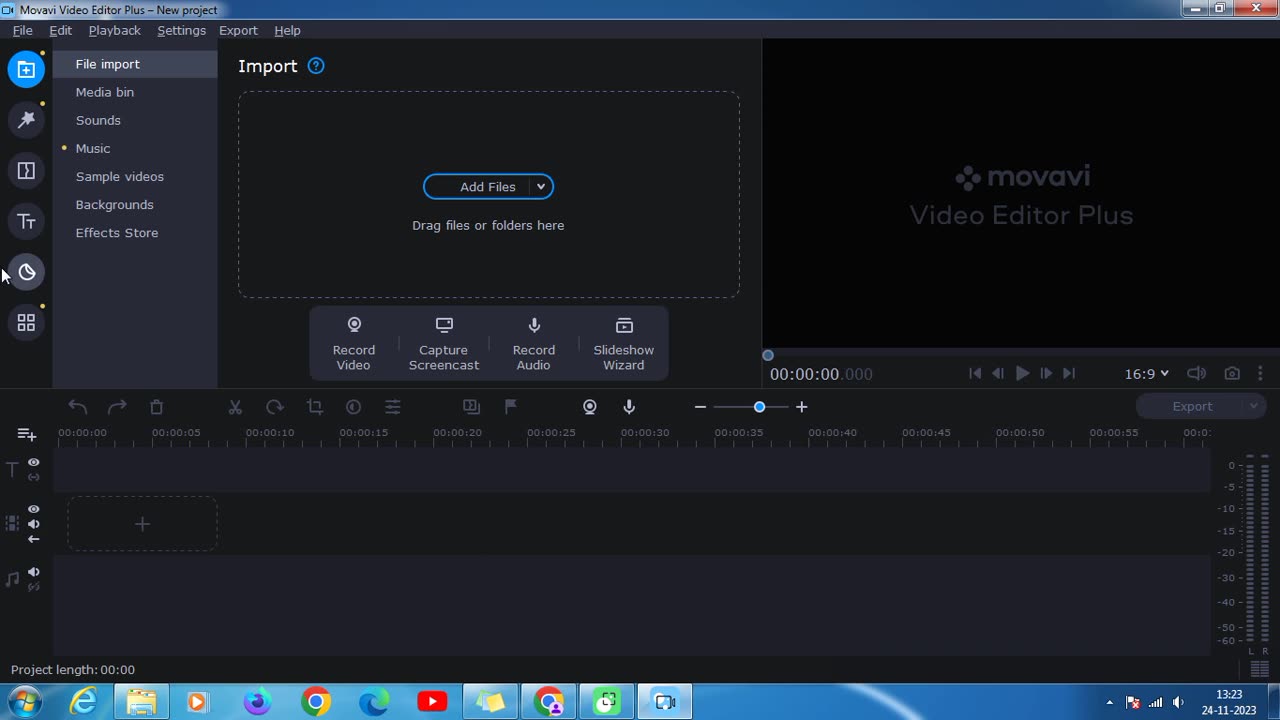Select the Media bin tab
Image resolution: width=1280 pixels, height=720 pixels.
click(x=135, y=92)
